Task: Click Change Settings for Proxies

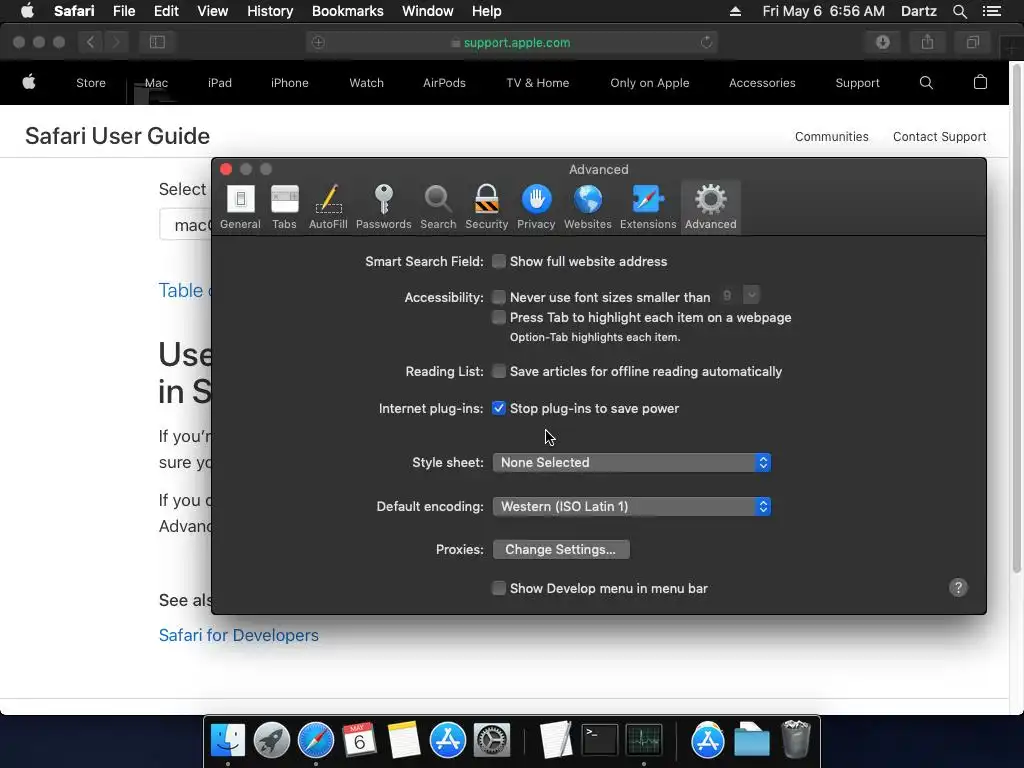Action: 561,549
